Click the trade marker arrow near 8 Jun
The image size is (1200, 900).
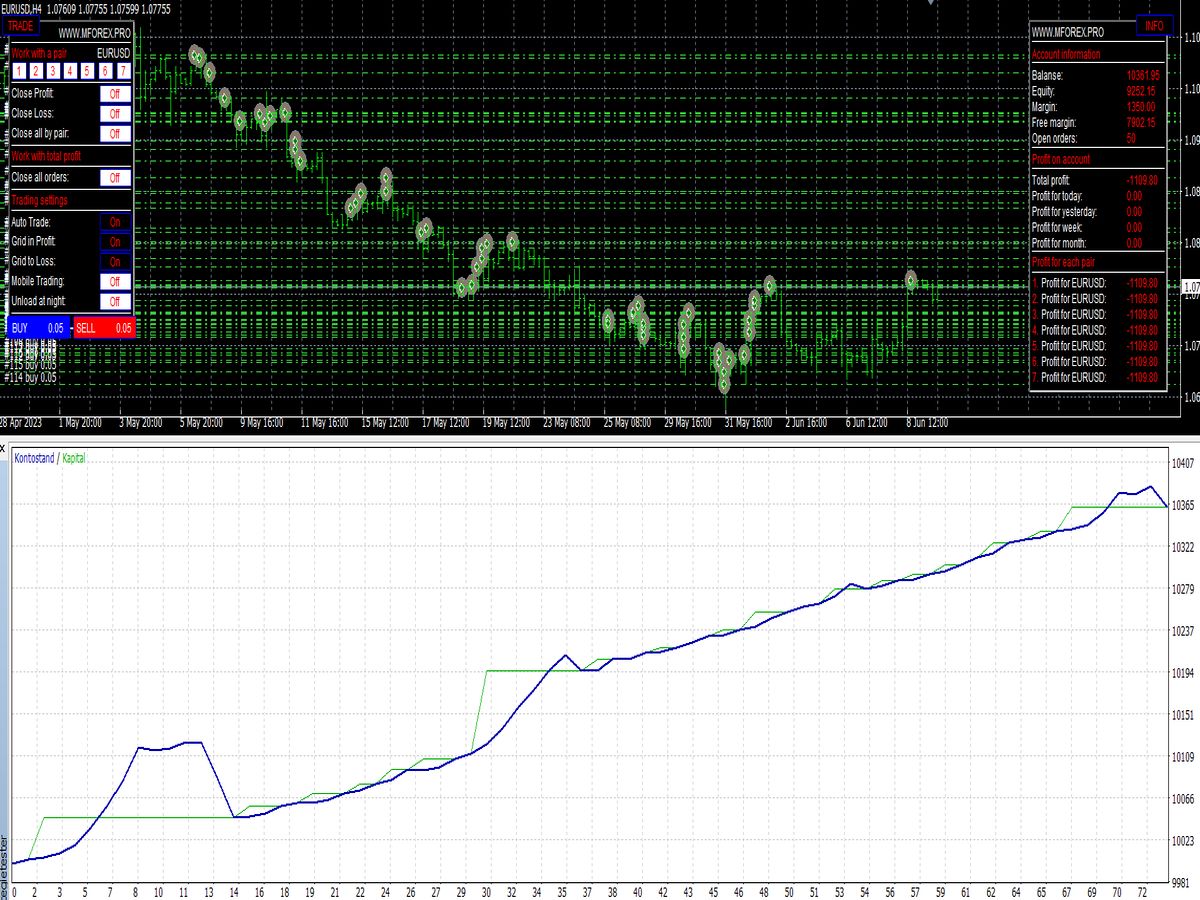[910, 281]
